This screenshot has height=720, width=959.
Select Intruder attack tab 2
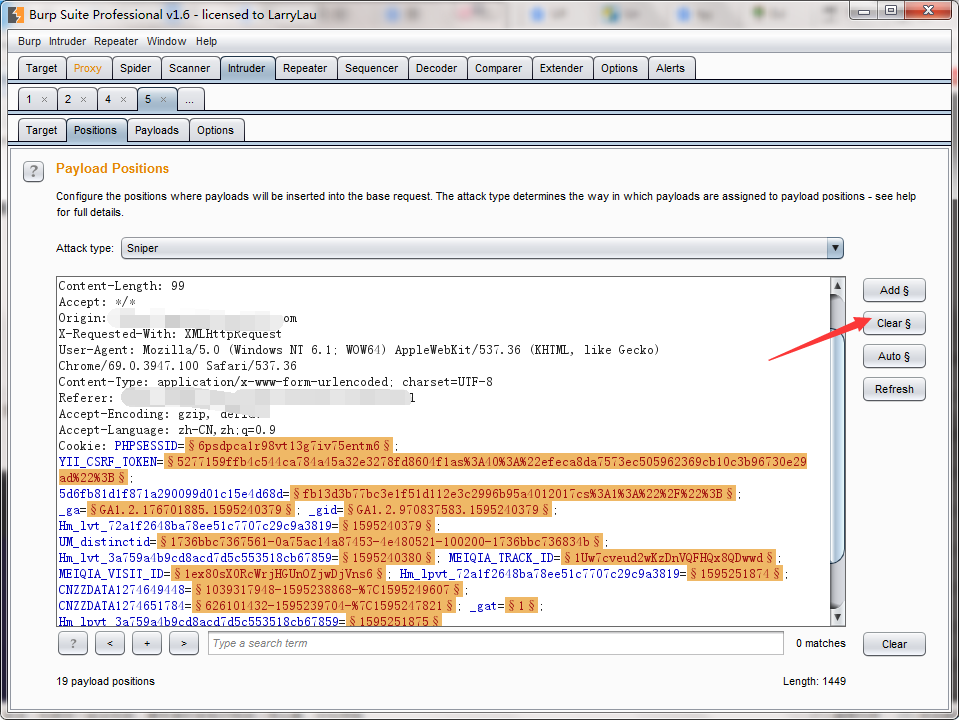68,99
